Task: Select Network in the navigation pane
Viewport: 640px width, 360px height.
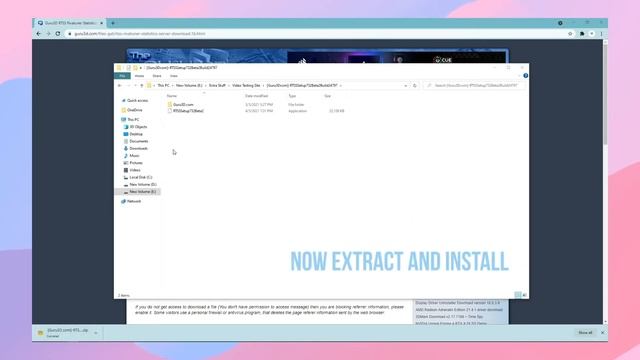Action: [x=133, y=201]
